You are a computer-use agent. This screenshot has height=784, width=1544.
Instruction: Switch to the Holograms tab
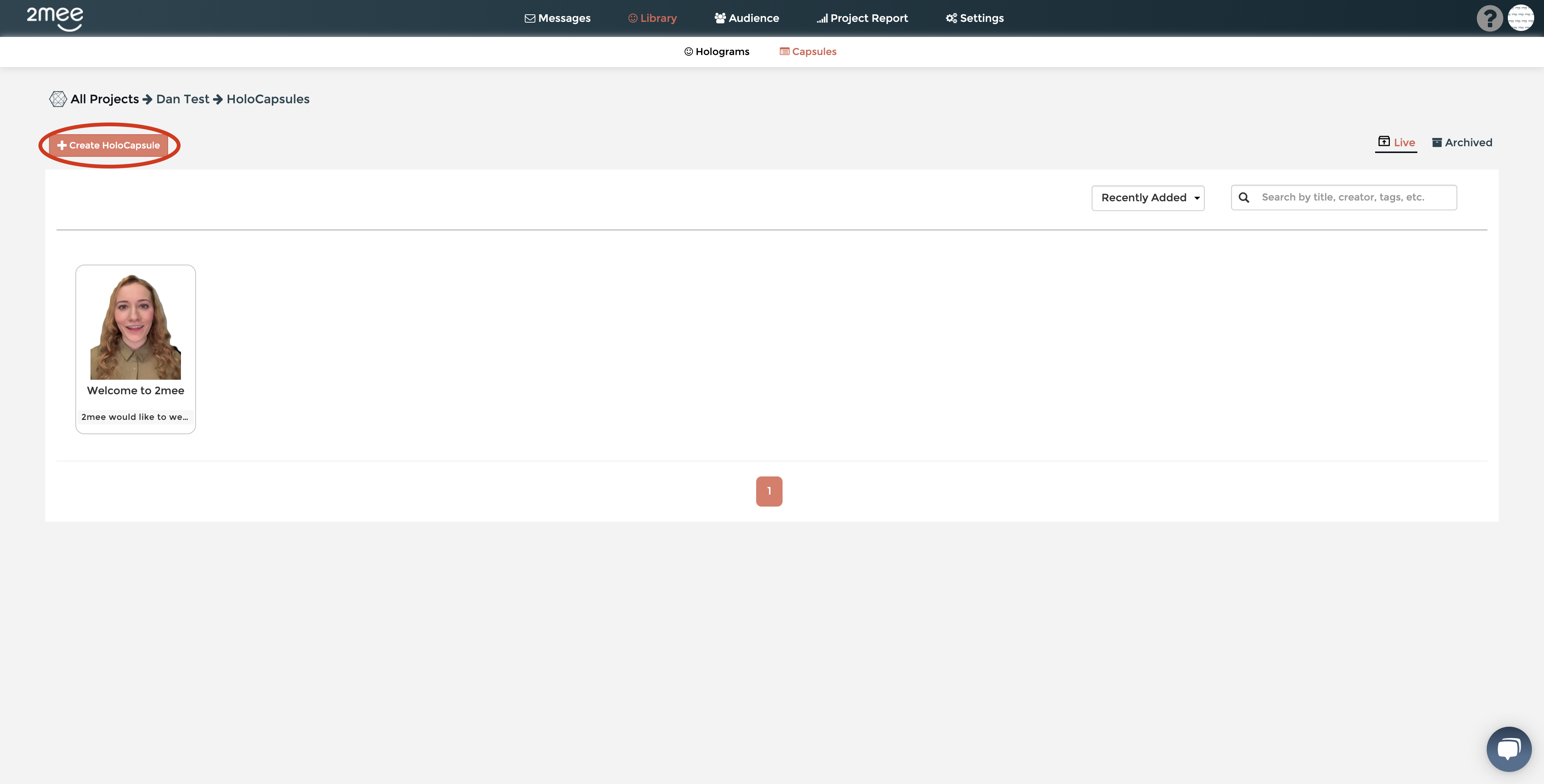717,52
